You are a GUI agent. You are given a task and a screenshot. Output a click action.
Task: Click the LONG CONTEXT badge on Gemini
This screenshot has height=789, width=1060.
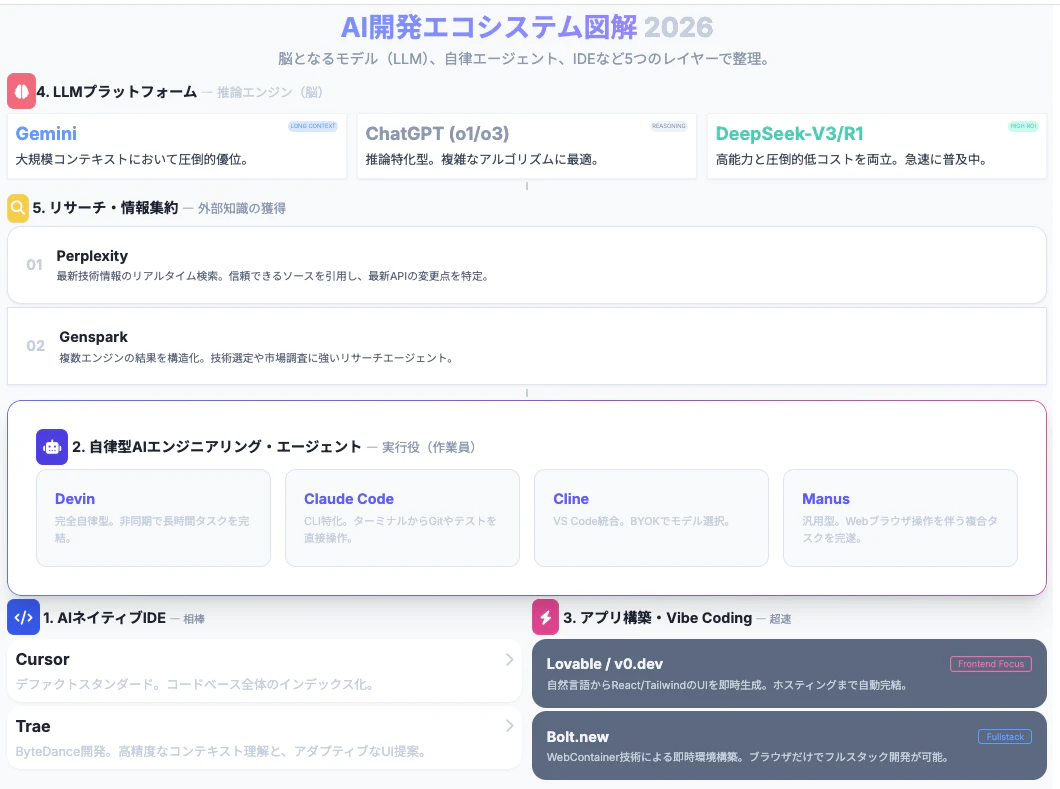(313, 126)
